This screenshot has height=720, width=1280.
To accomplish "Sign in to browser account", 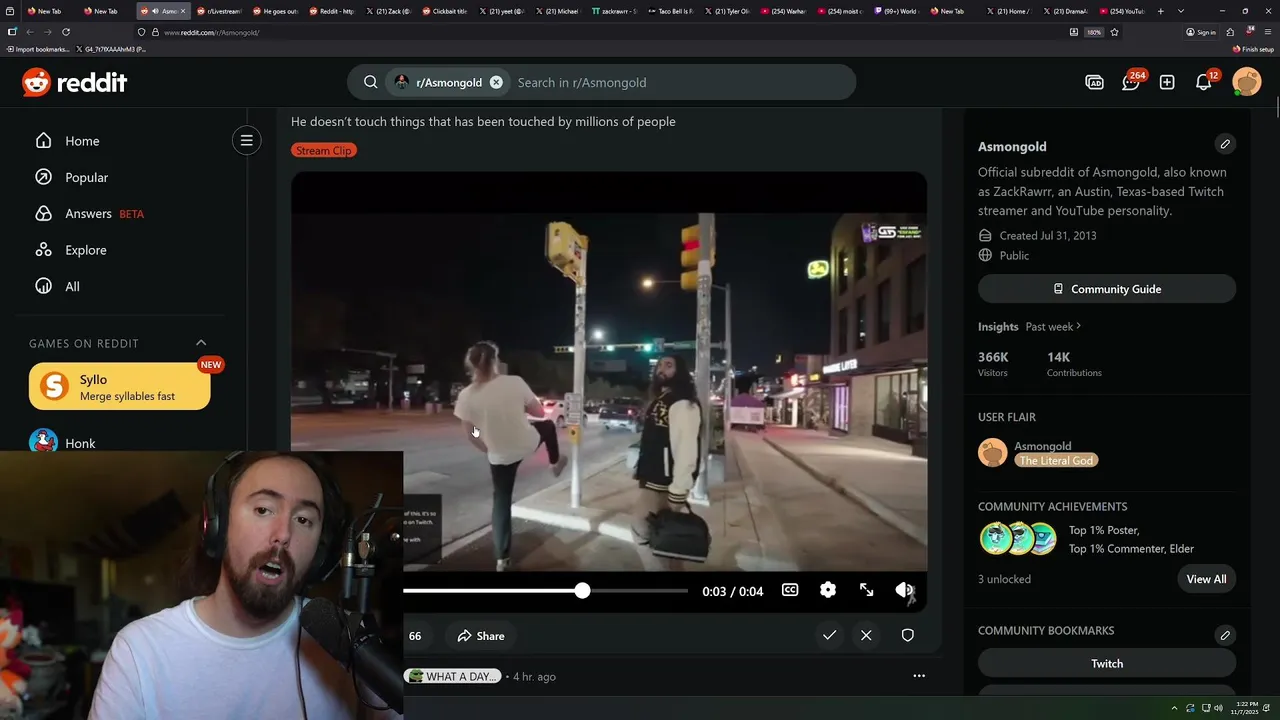I will (1201, 32).
